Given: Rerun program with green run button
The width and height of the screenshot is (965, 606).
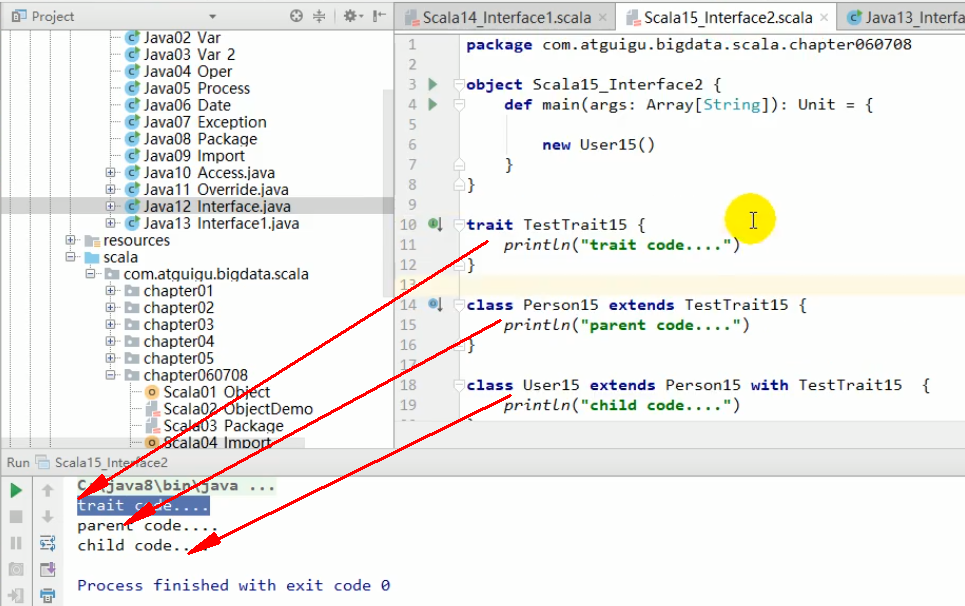Looking at the screenshot, I should pos(16,490).
